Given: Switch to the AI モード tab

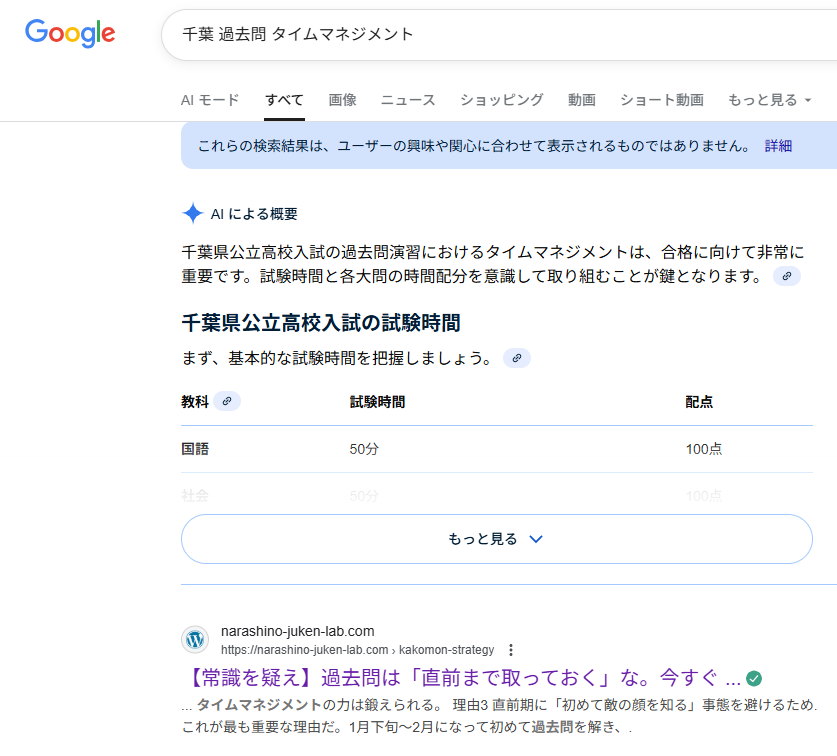Looking at the screenshot, I should point(210,100).
